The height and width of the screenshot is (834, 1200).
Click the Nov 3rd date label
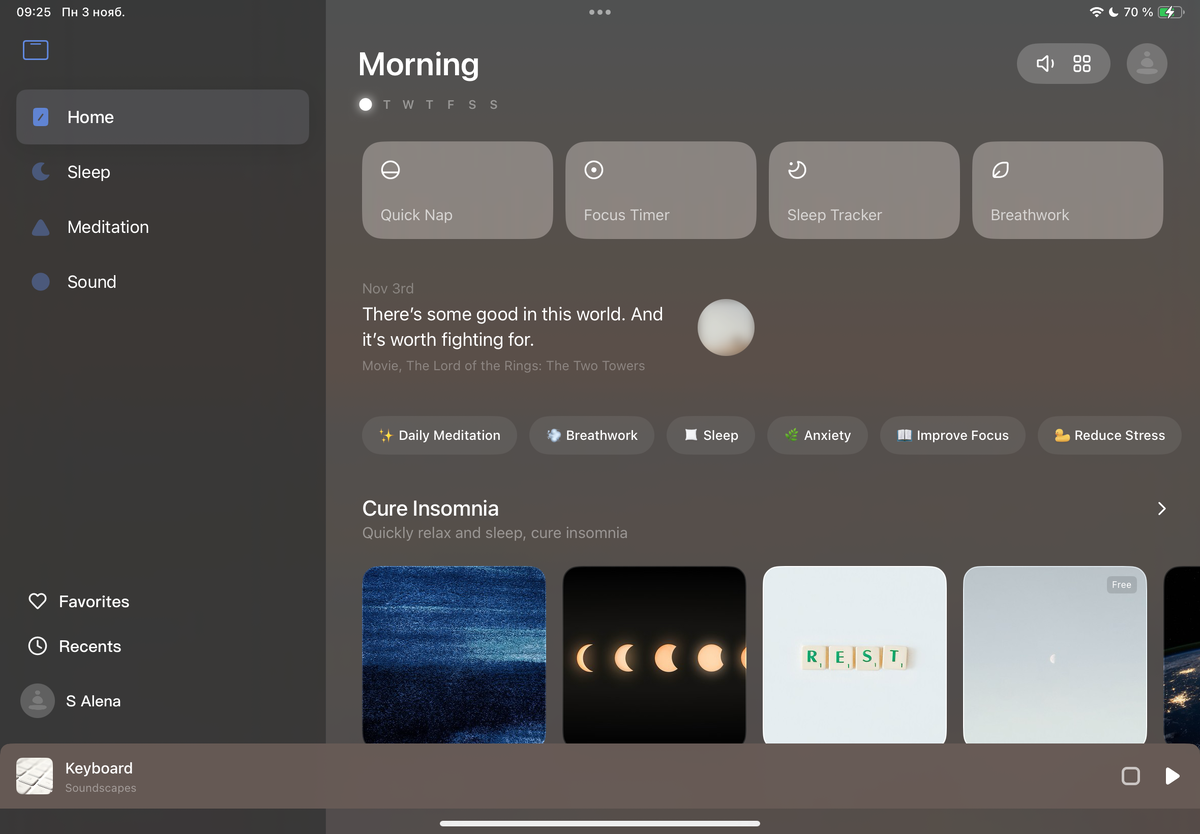point(388,288)
